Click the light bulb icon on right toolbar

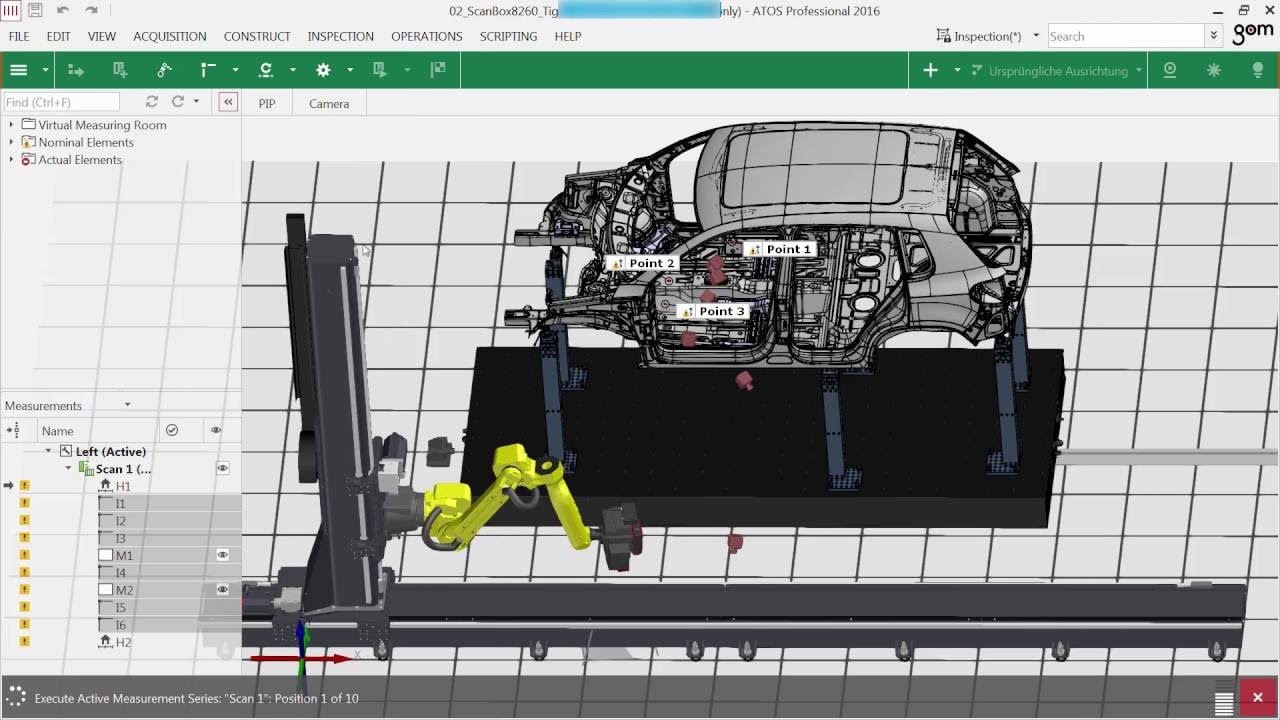(1258, 70)
